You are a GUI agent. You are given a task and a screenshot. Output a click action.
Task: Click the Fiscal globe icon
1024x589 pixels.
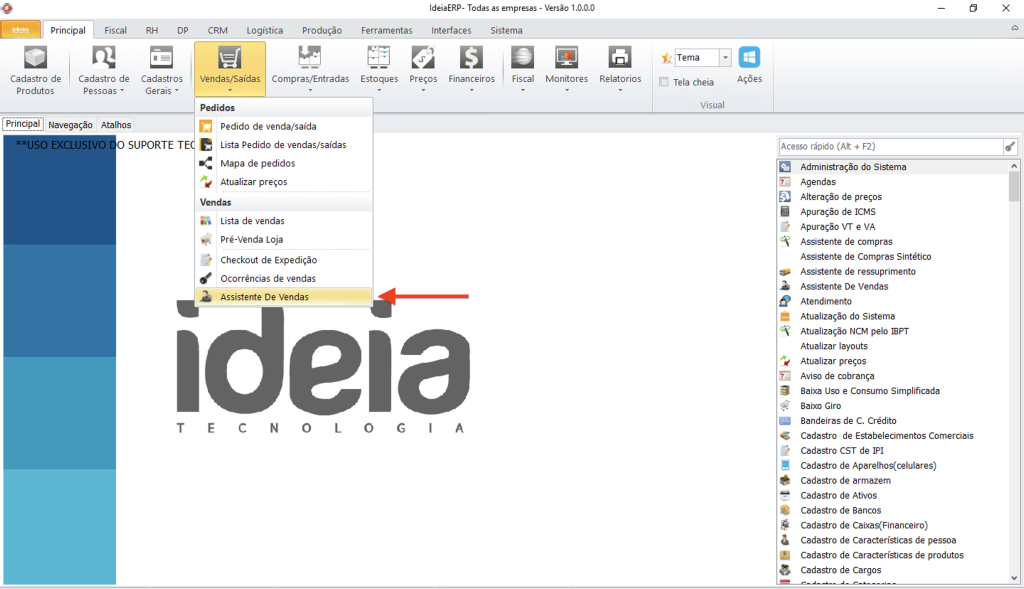point(522,58)
